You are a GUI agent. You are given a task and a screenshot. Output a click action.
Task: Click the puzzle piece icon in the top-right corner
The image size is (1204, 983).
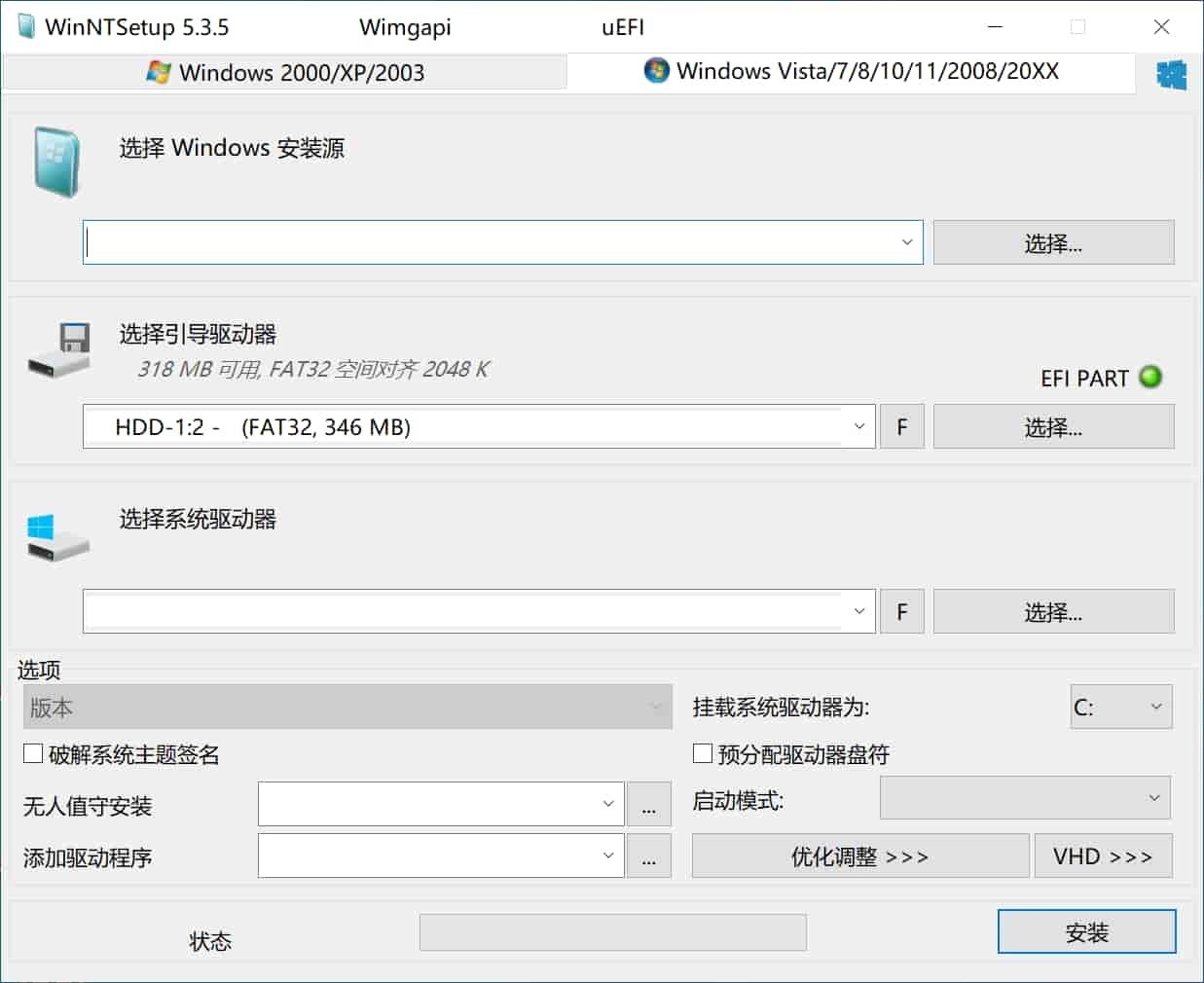[1172, 73]
